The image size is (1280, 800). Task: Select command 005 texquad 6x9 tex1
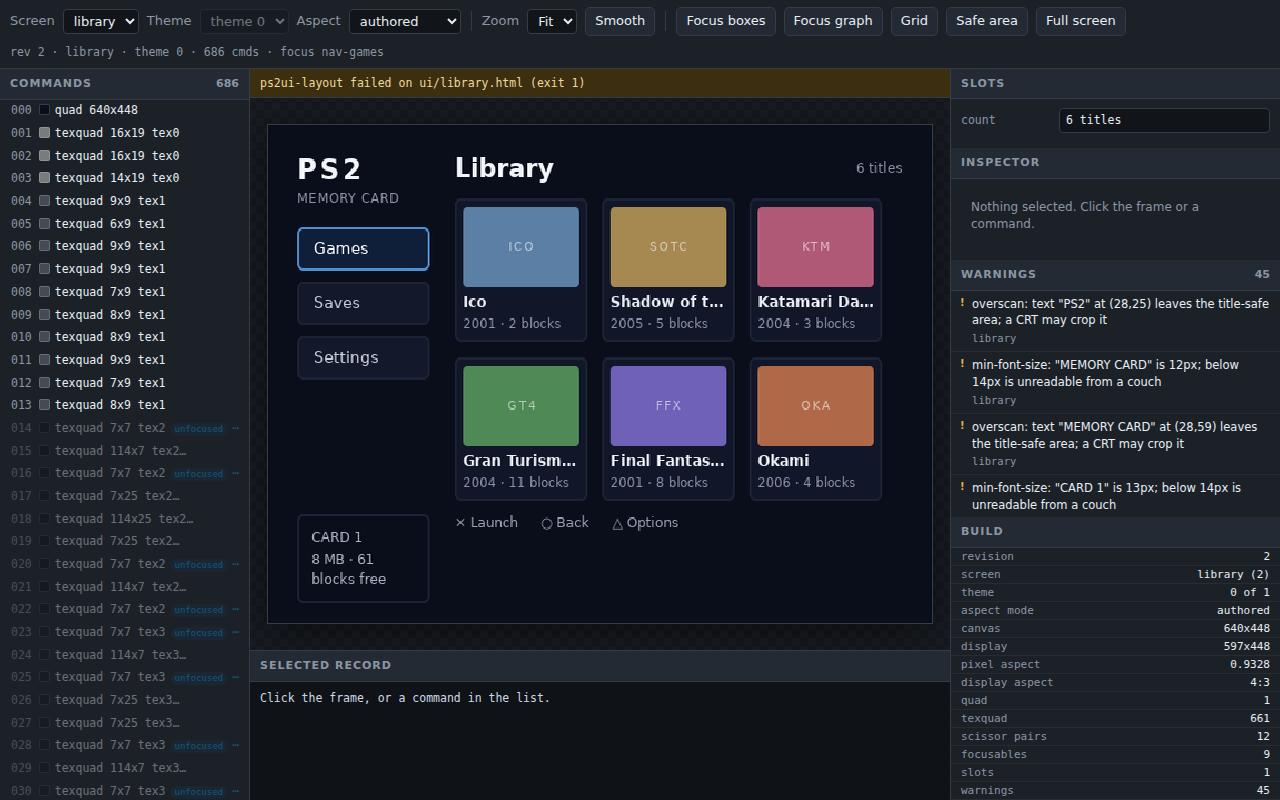(125, 224)
